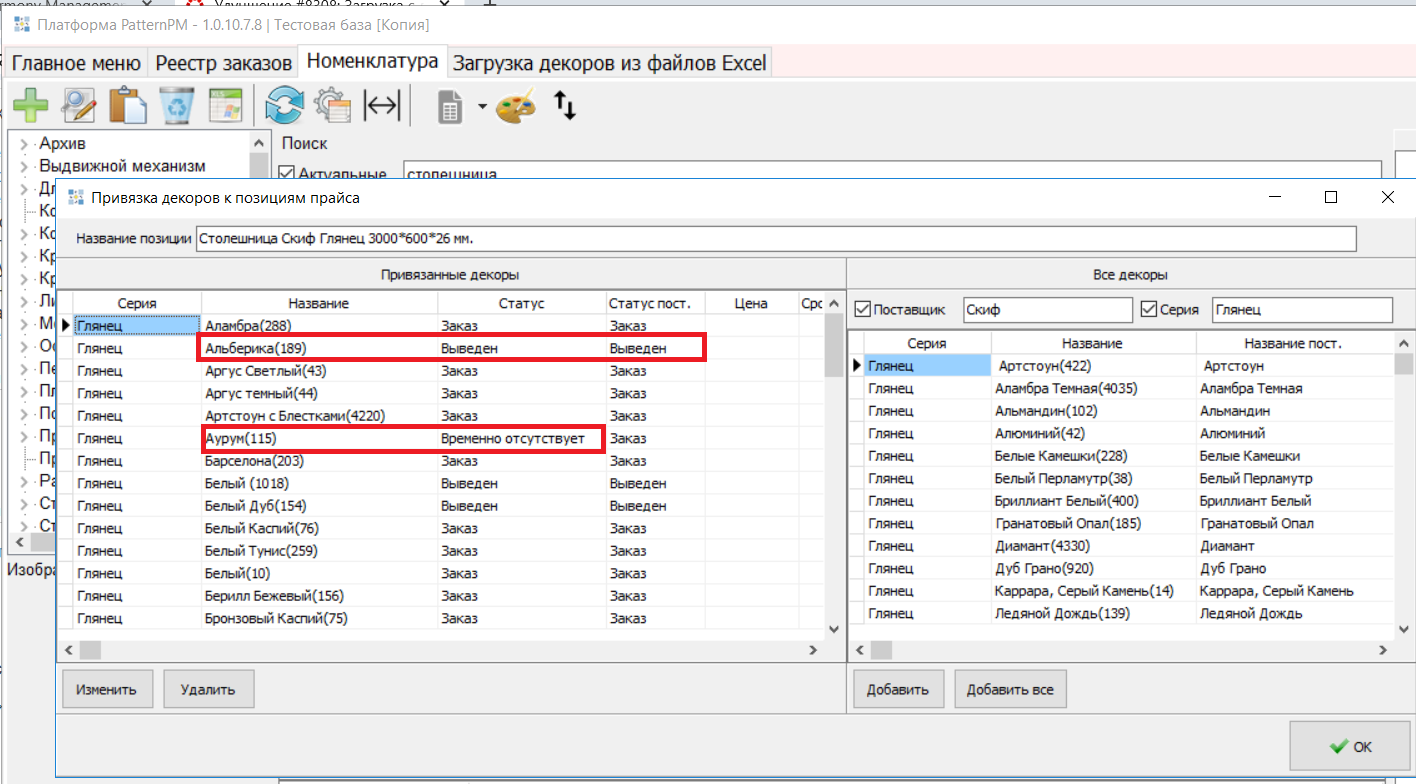1416x784 pixels.
Task: Switch to the Реестр заказов tab
Action: (223, 63)
